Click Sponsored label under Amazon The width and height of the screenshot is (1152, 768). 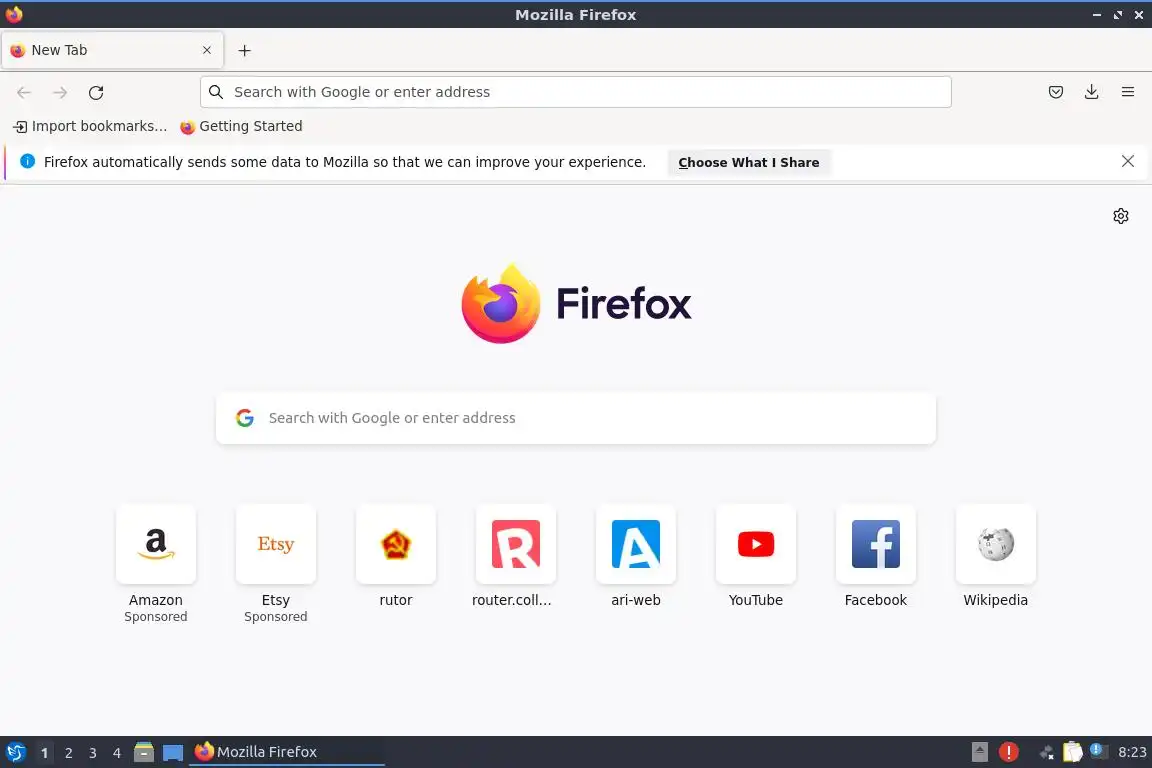pyautogui.click(x=156, y=617)
